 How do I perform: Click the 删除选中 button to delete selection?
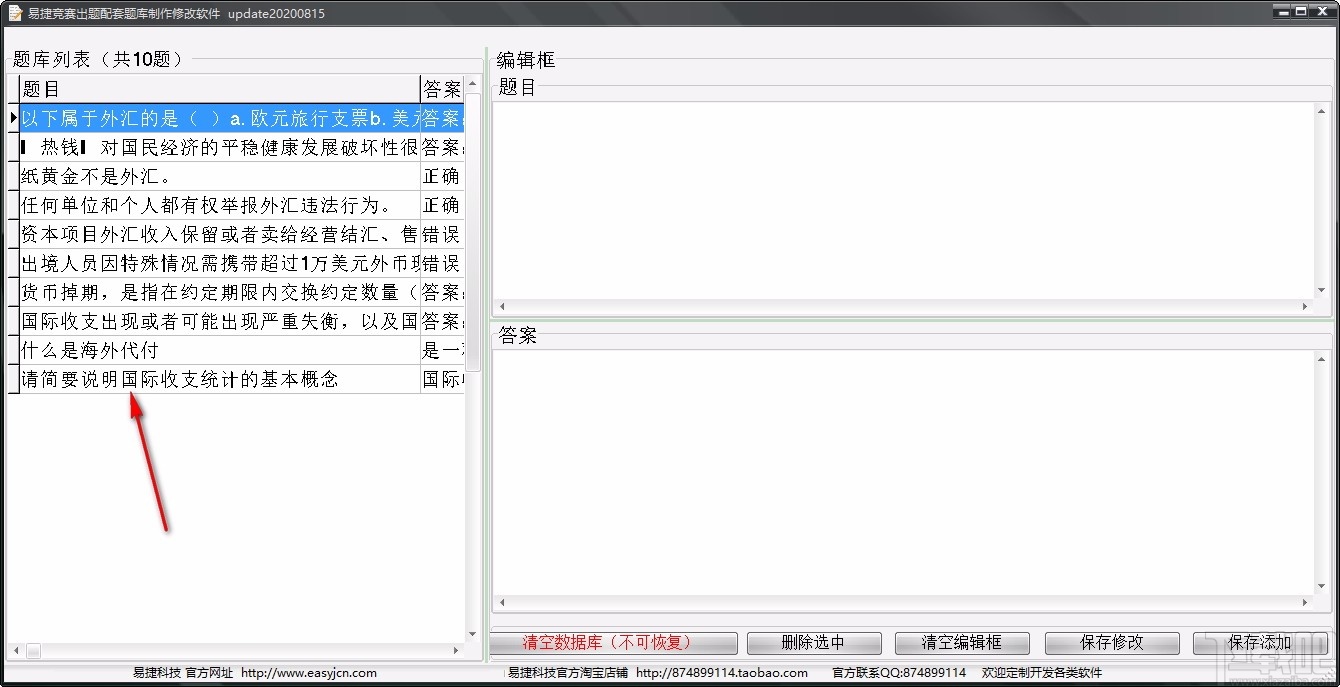click(x=813, y=643)
